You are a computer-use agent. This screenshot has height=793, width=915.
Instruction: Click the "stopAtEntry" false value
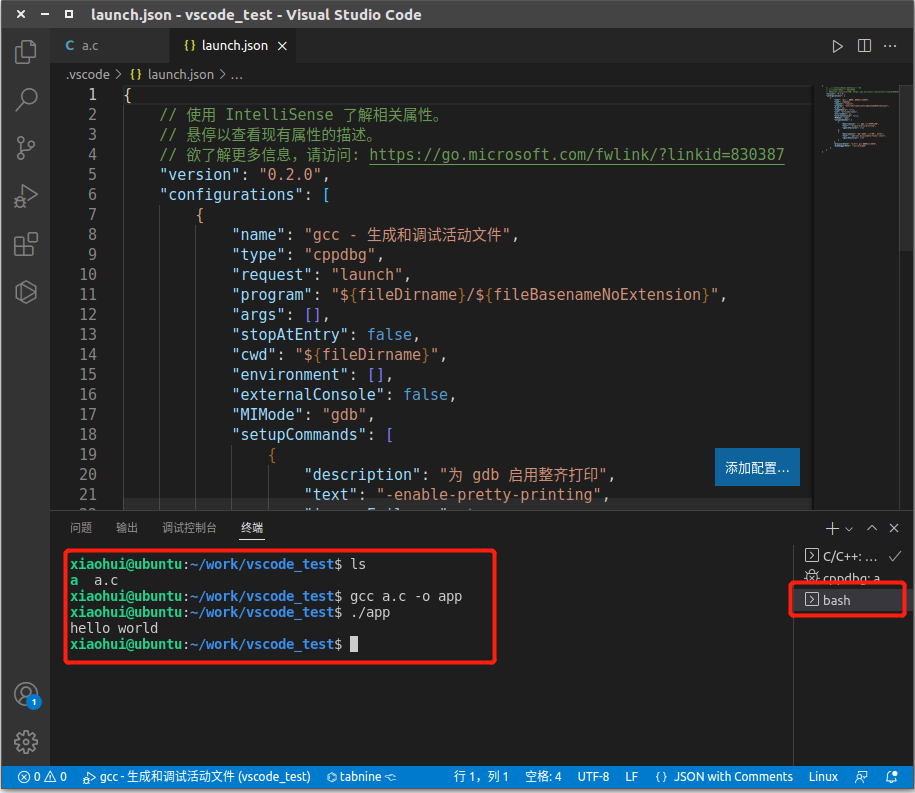(389, 334)
